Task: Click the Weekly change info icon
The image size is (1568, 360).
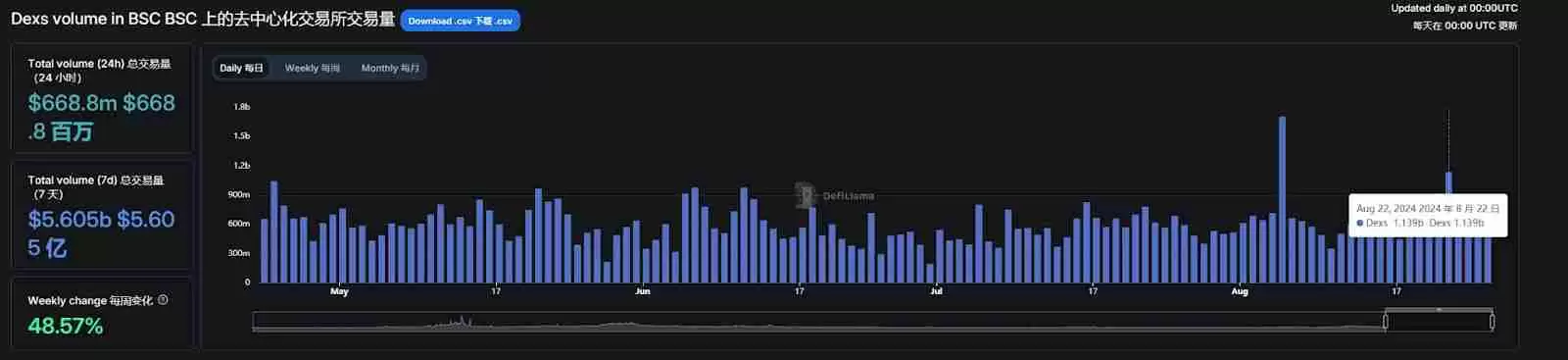Action: point(163,300)
